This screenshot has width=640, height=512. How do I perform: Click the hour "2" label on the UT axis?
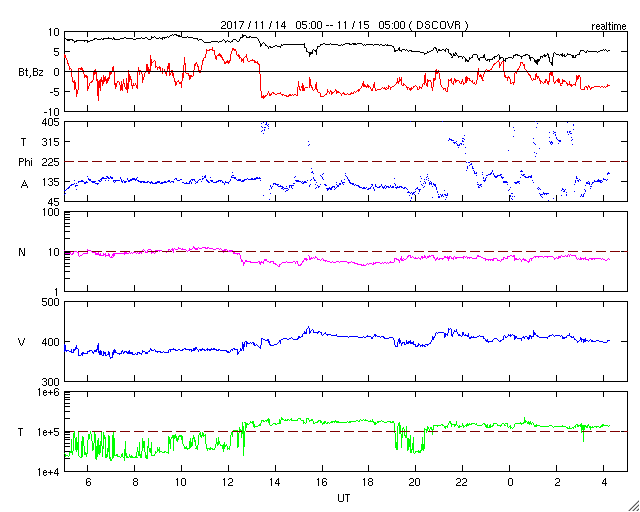point(557,482)
